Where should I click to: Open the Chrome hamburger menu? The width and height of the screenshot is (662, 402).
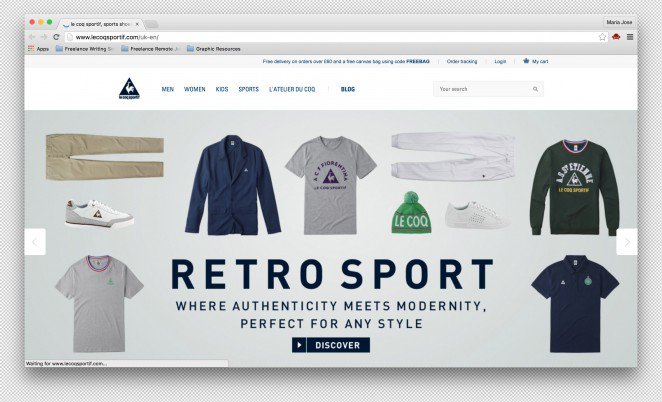[630, 37]
